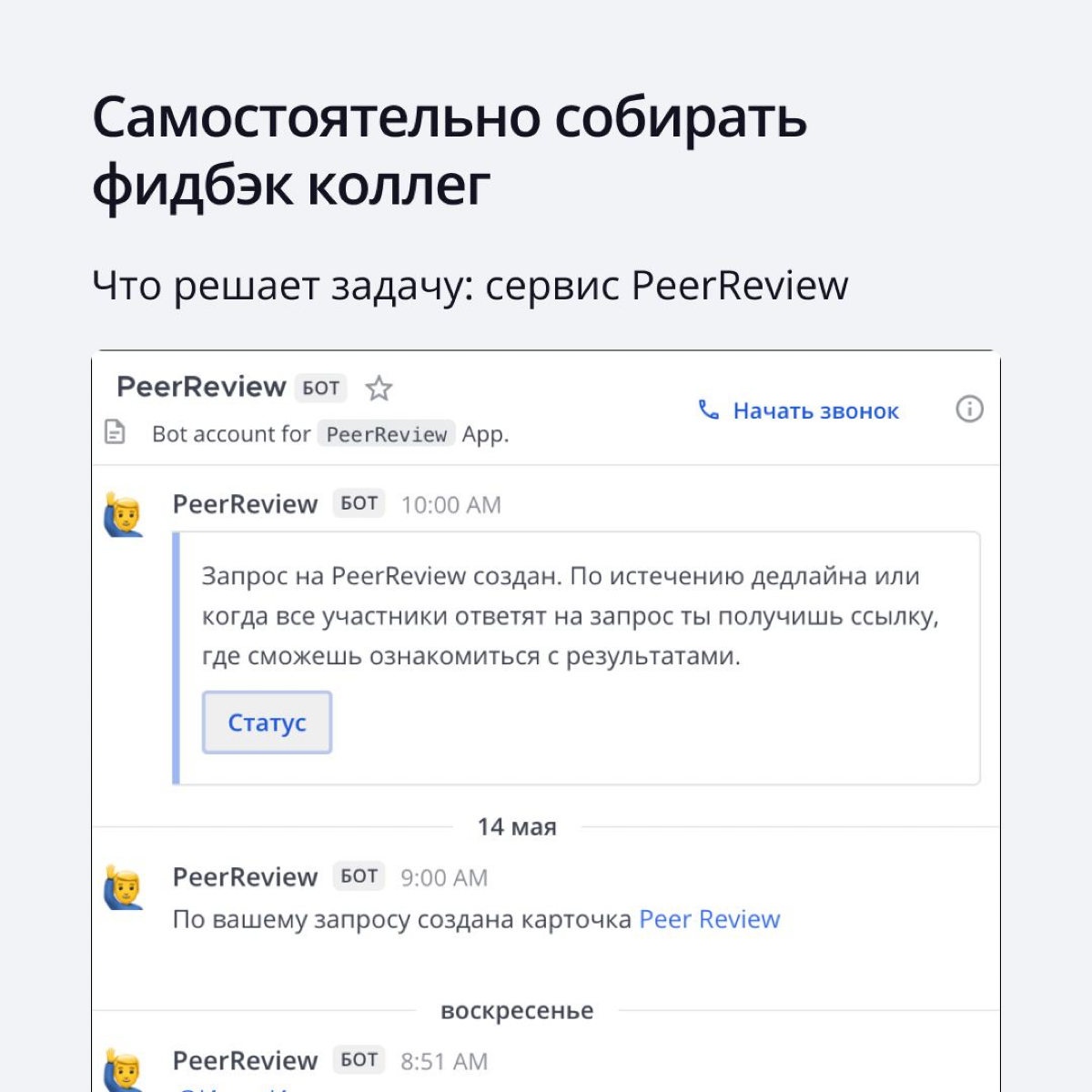Click the phone icon beside Начать звонок
This screenshot has width=1092, height=1092.
coord(708,409)
